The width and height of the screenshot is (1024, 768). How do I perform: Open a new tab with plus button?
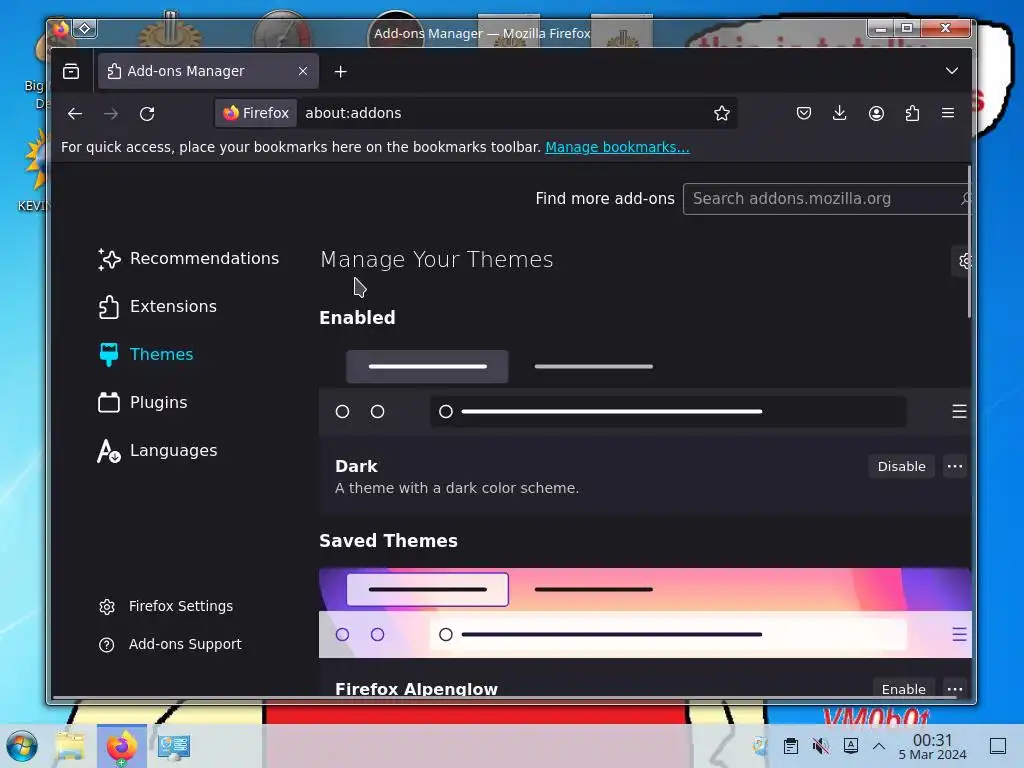point(340,72)
